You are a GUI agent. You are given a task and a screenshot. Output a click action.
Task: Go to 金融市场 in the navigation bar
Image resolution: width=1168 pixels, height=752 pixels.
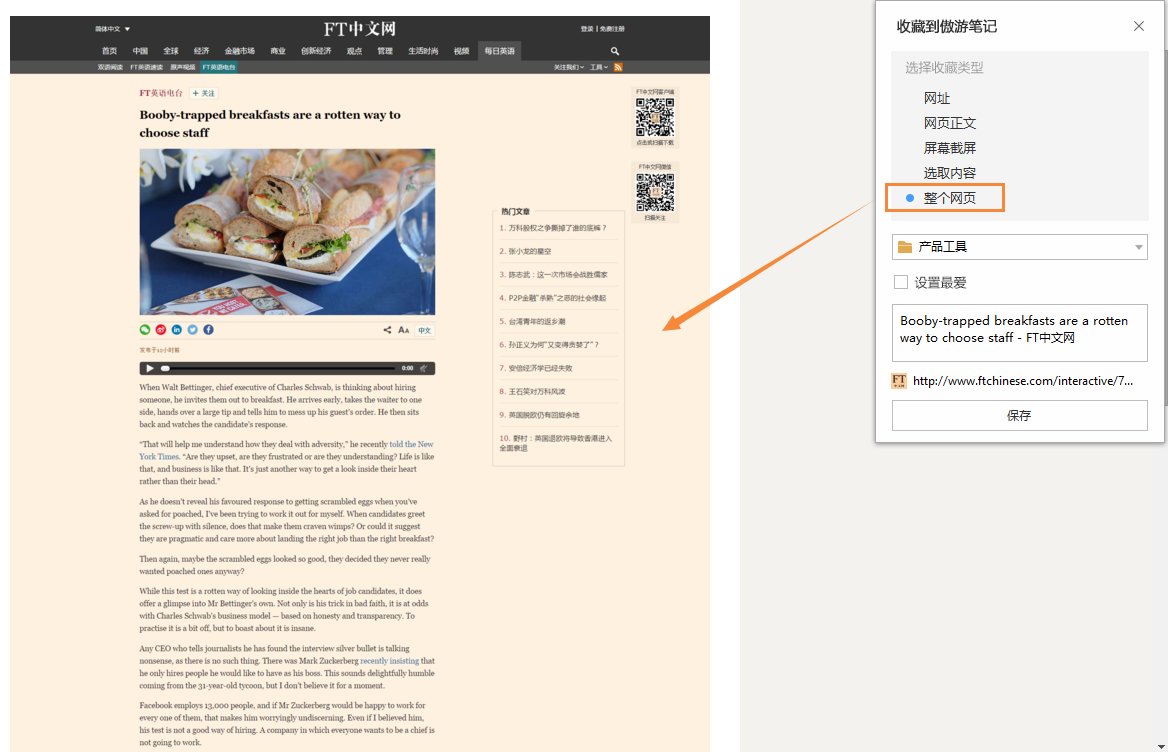click(239, 51)
